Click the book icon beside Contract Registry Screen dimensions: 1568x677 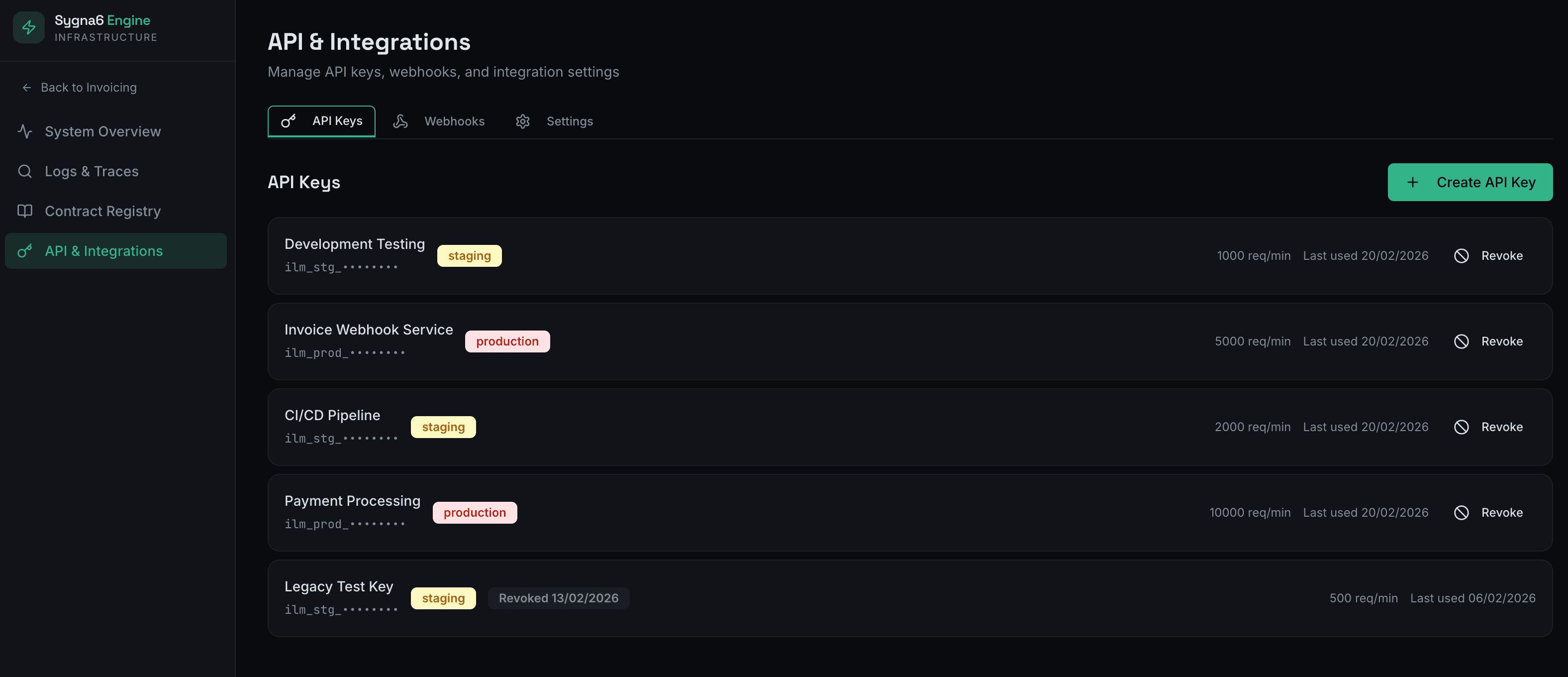click(x=25, y=211)
